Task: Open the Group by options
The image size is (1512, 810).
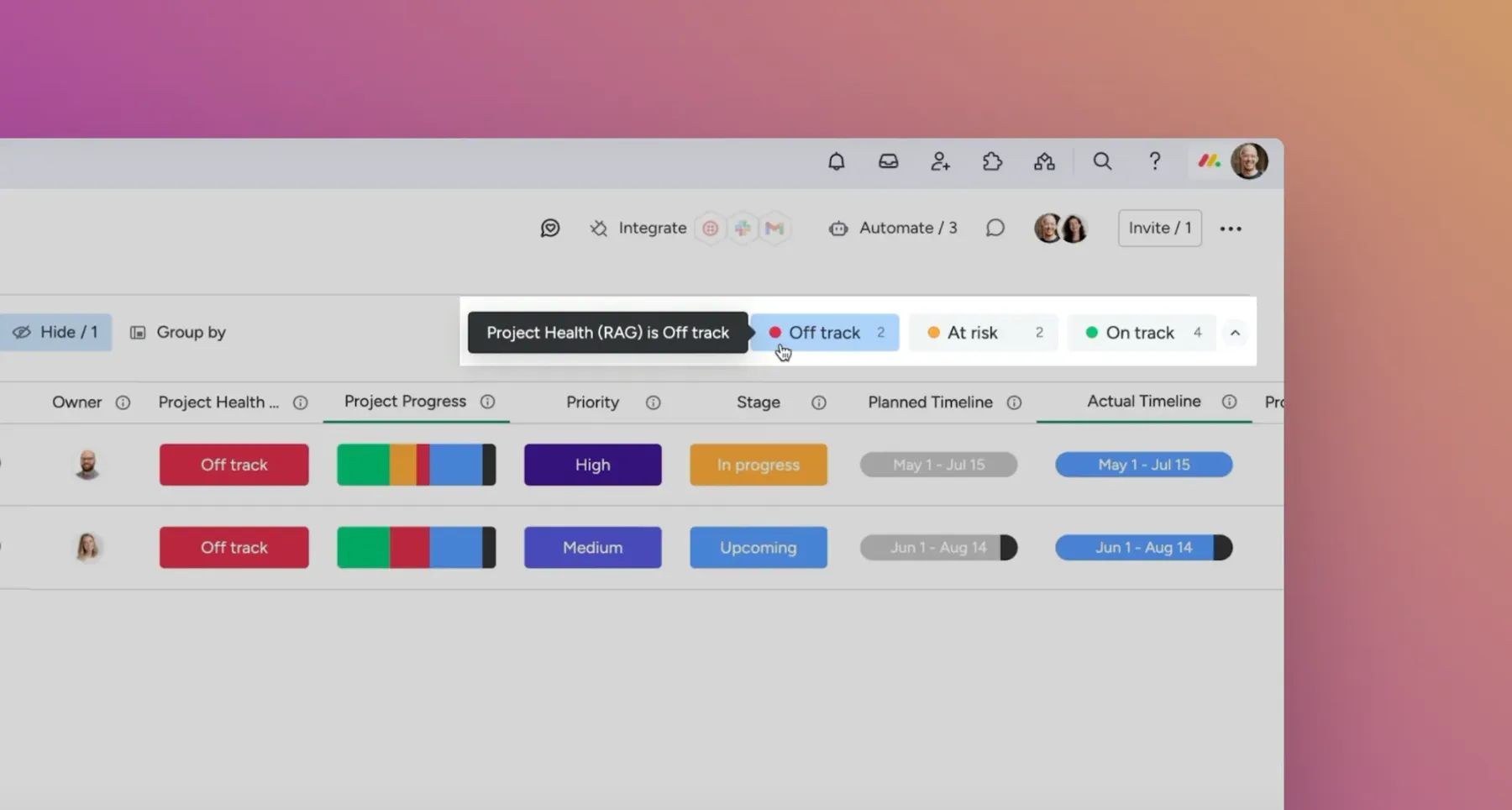Action: click(x=178, y=333)
